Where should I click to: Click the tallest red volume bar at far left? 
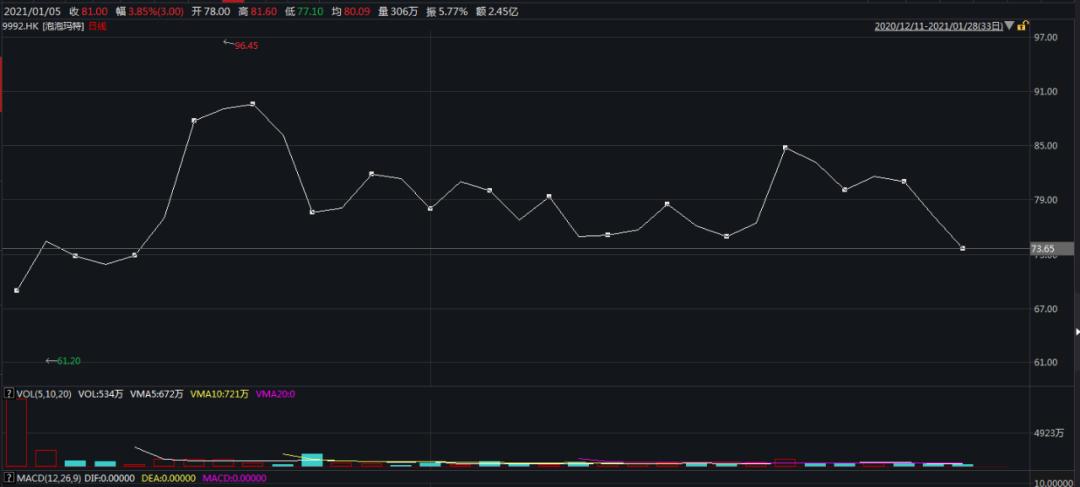point(17,433)
